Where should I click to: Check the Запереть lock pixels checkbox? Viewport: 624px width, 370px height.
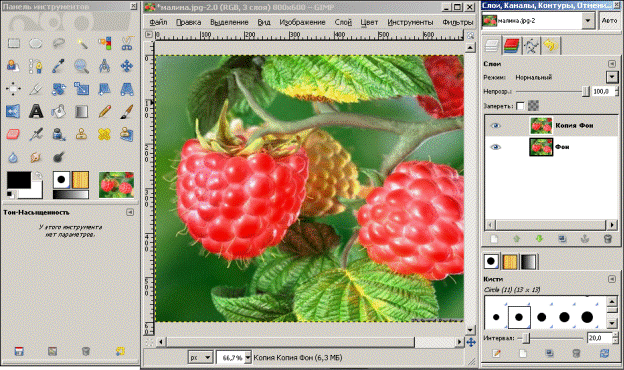pos(520,106)
